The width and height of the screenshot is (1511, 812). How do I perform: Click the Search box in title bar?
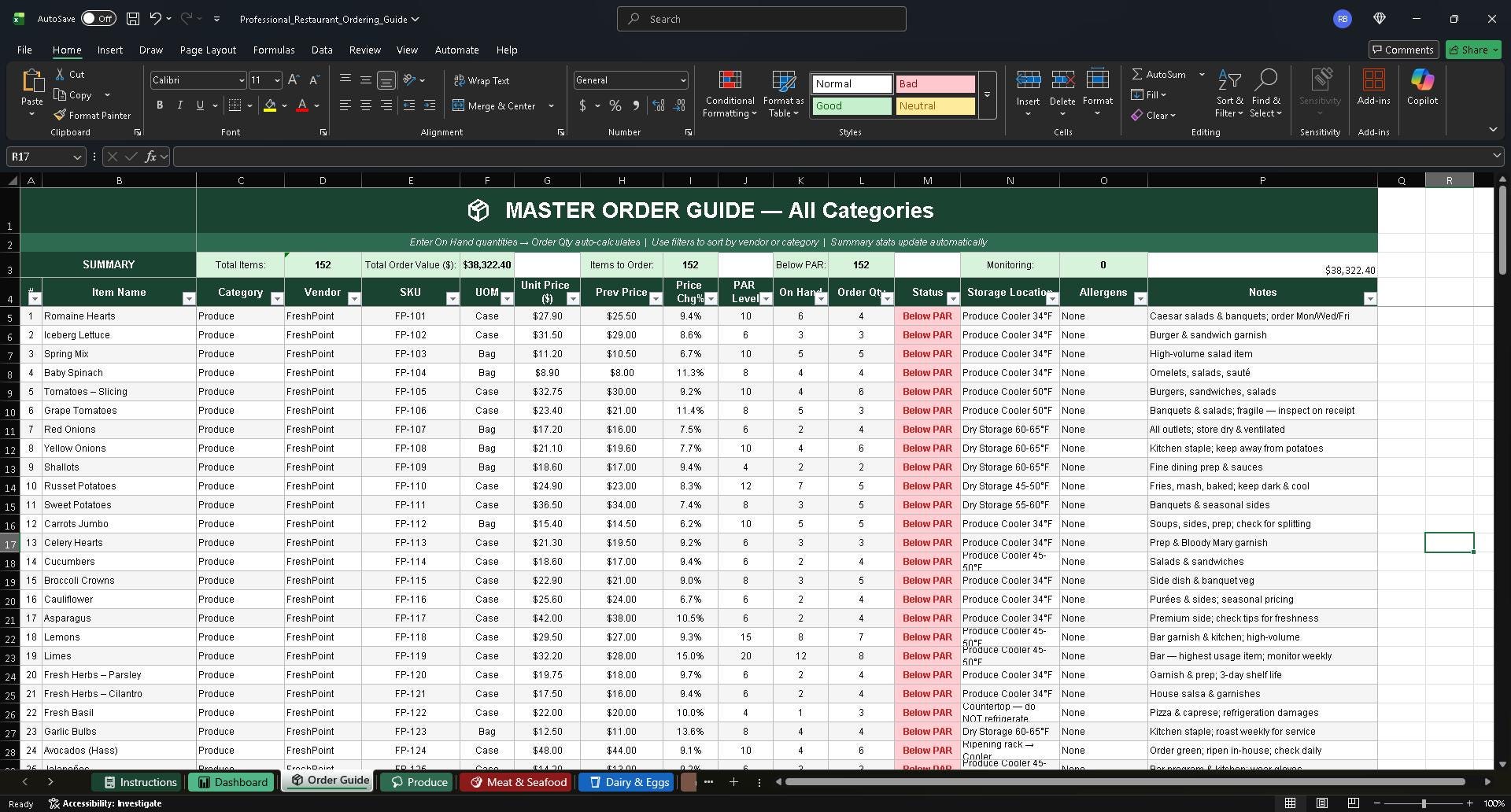[761, 19]
